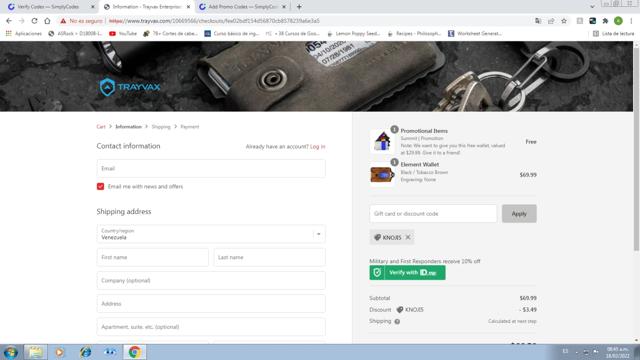Bookmark this page with the star icon
Screen dimensions: 640x360
pyautogui.click(x=564, y=21)
